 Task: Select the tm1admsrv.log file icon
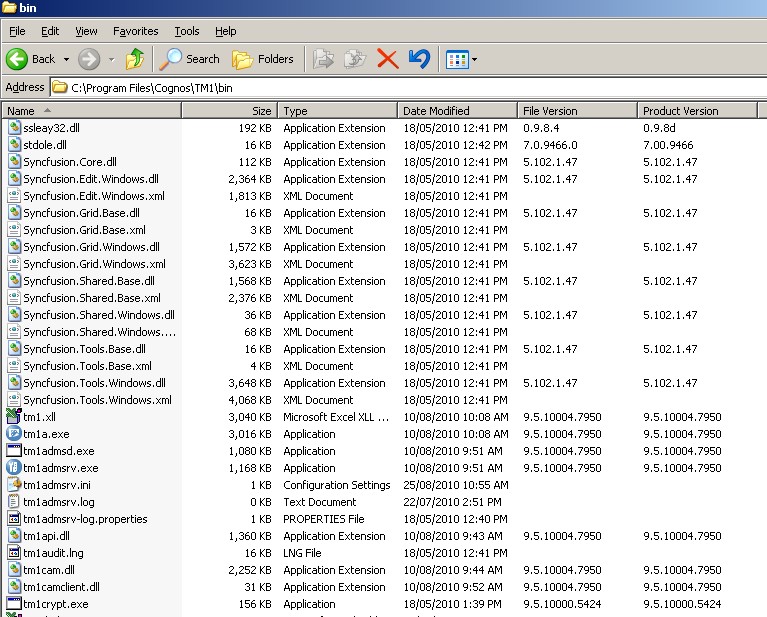[x=14, y=502]
